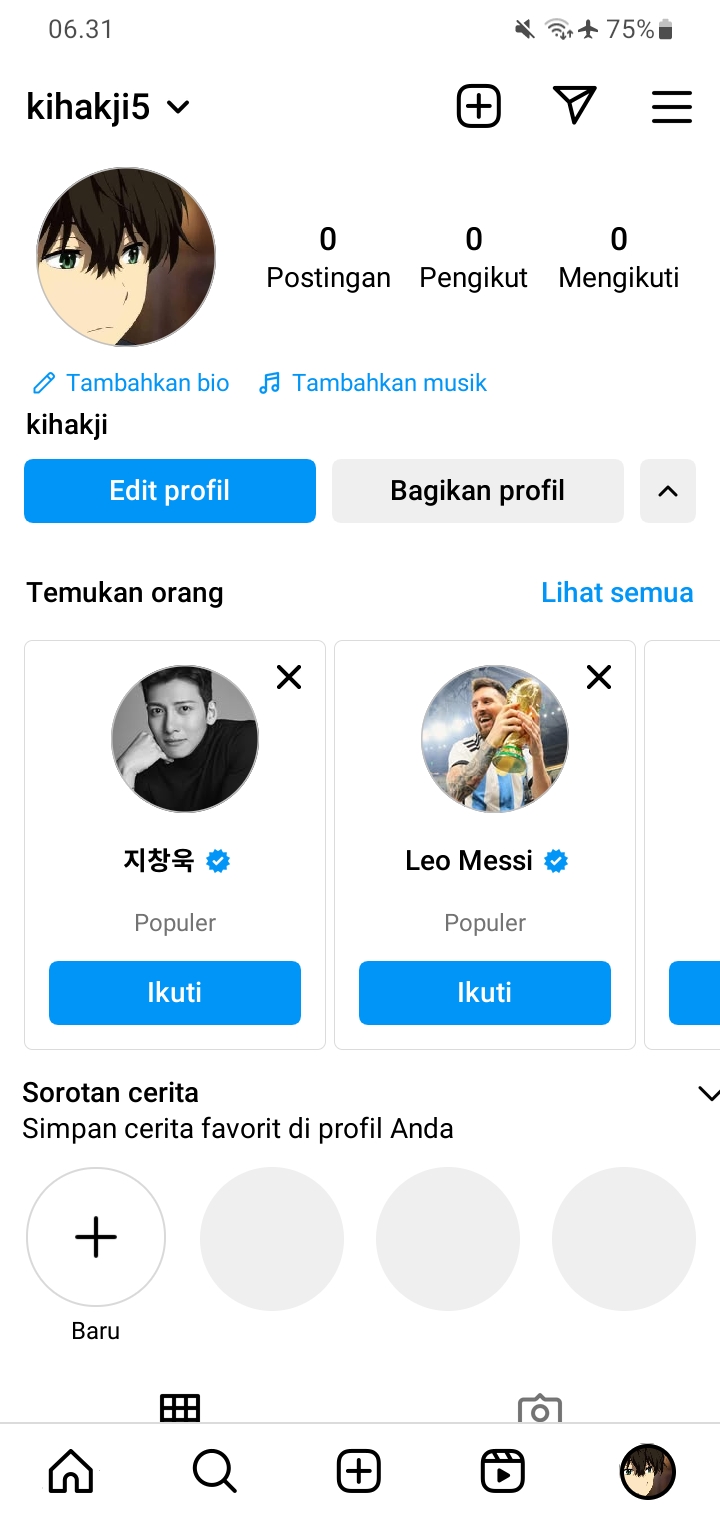The width and height of the screenshot is (720, 1520).
Task: Tap the large profile picture avatar
Action: 126,258
